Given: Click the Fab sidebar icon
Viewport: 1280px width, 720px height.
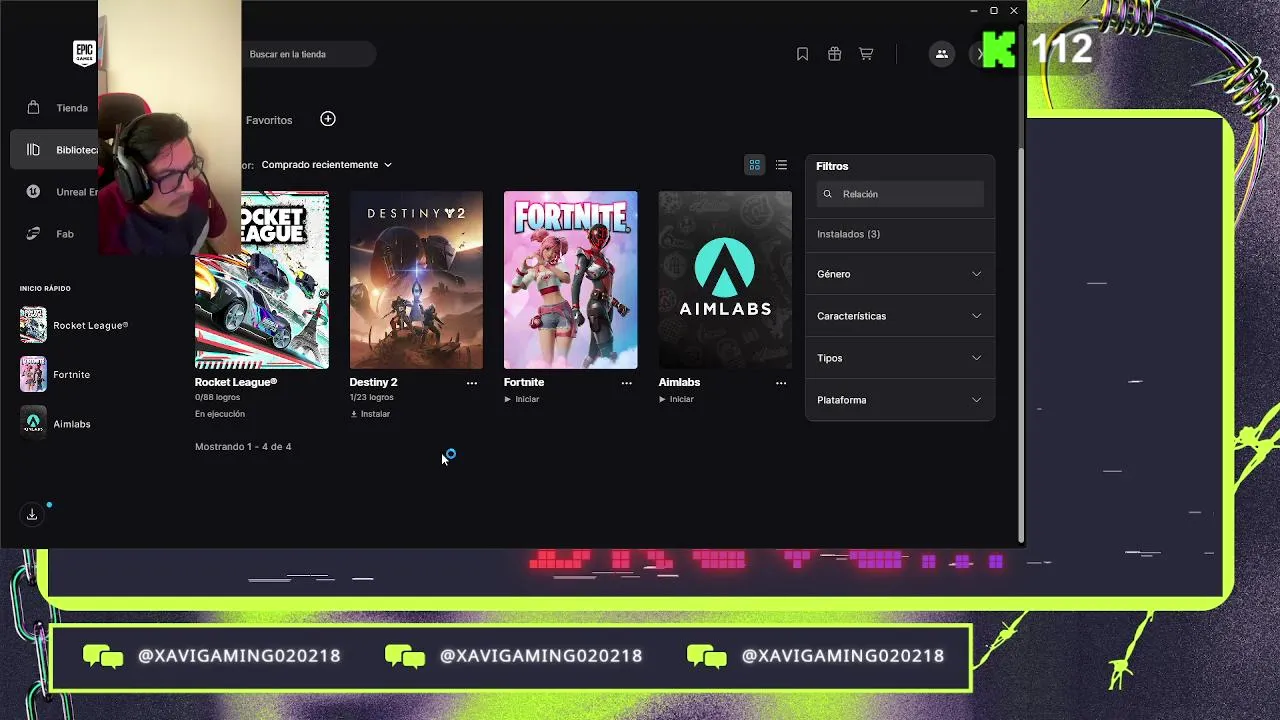Looking at the screenshot, I should tap(33, 234).
